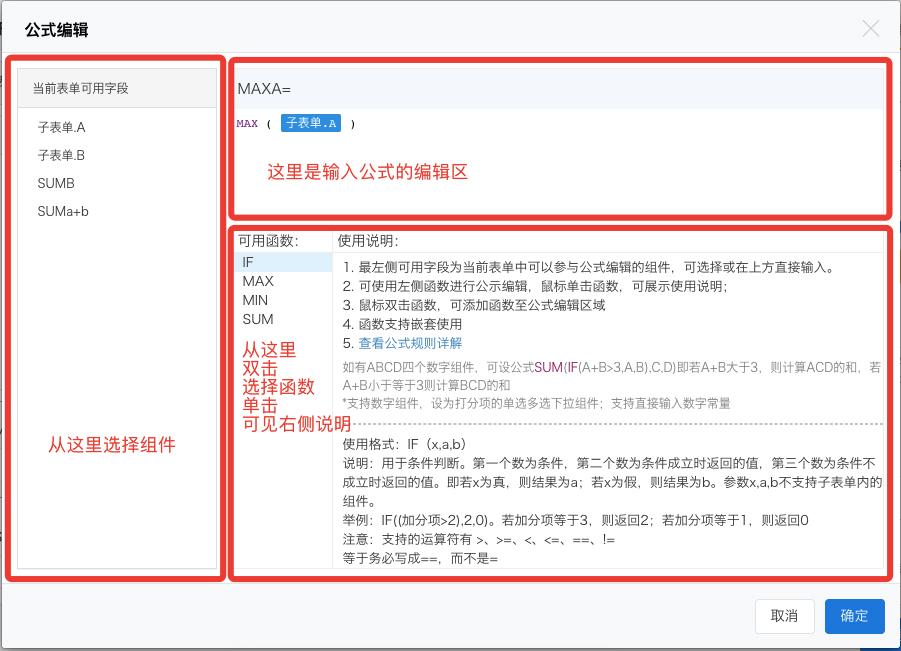Choose the SUMa+b field in left panel
Viewport: 901px width, 651px height.
[63, 212]
